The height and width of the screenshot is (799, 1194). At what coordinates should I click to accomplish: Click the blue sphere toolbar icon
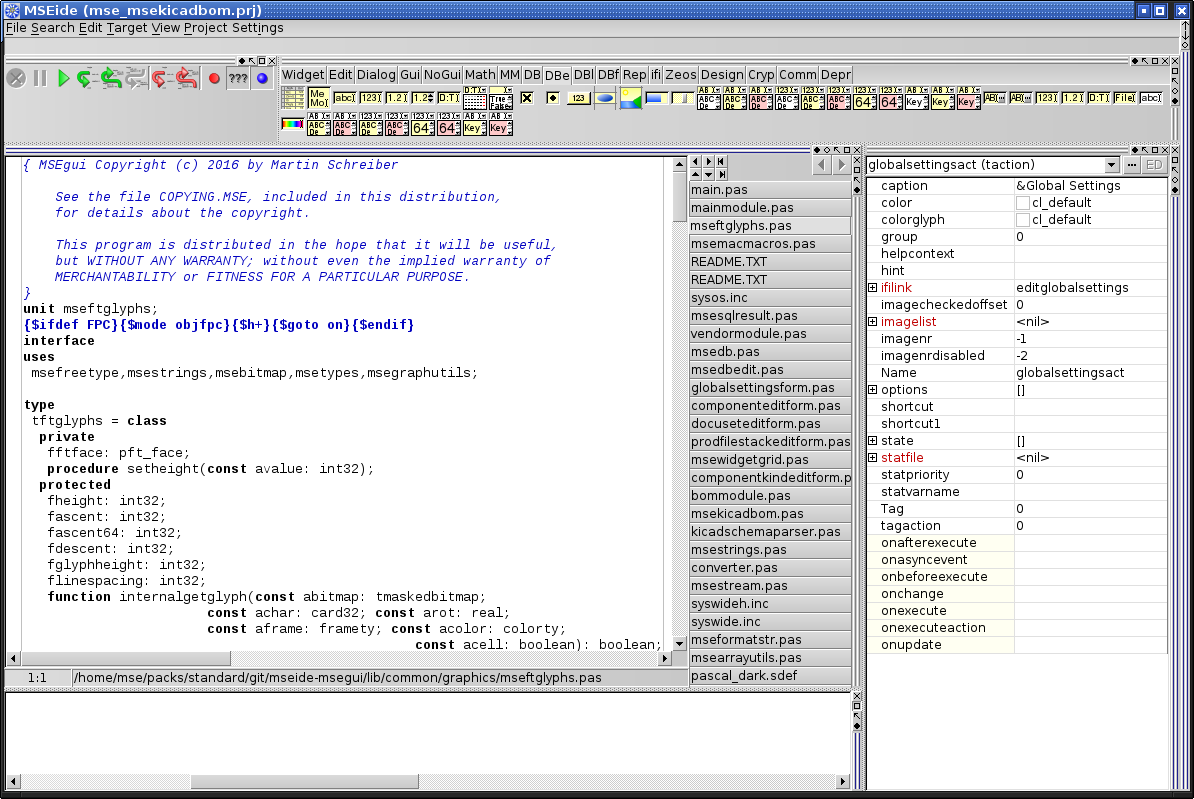tap(262, 78)
